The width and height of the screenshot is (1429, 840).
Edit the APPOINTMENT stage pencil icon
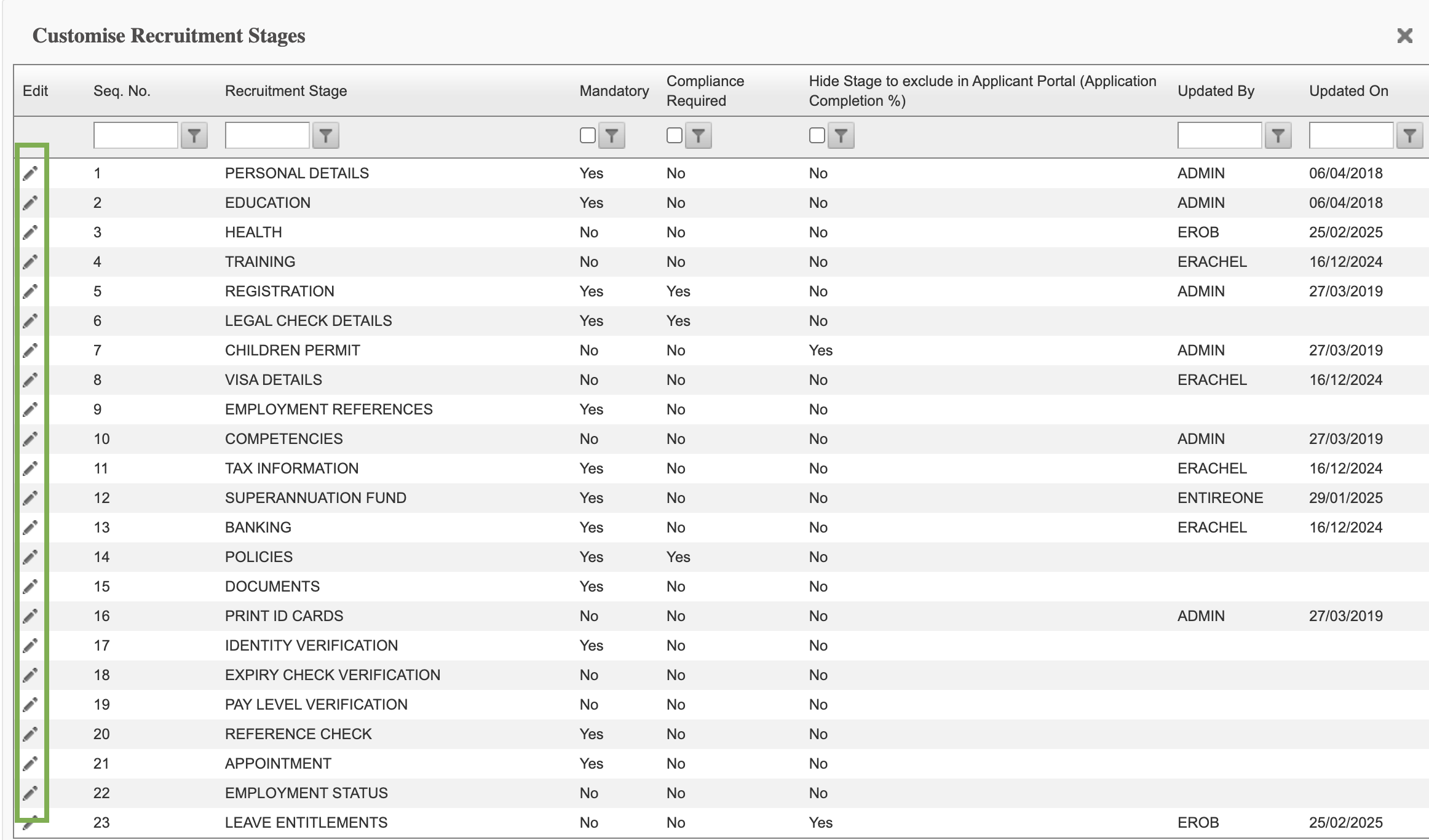pyautogui.click(x=30, y=764)
